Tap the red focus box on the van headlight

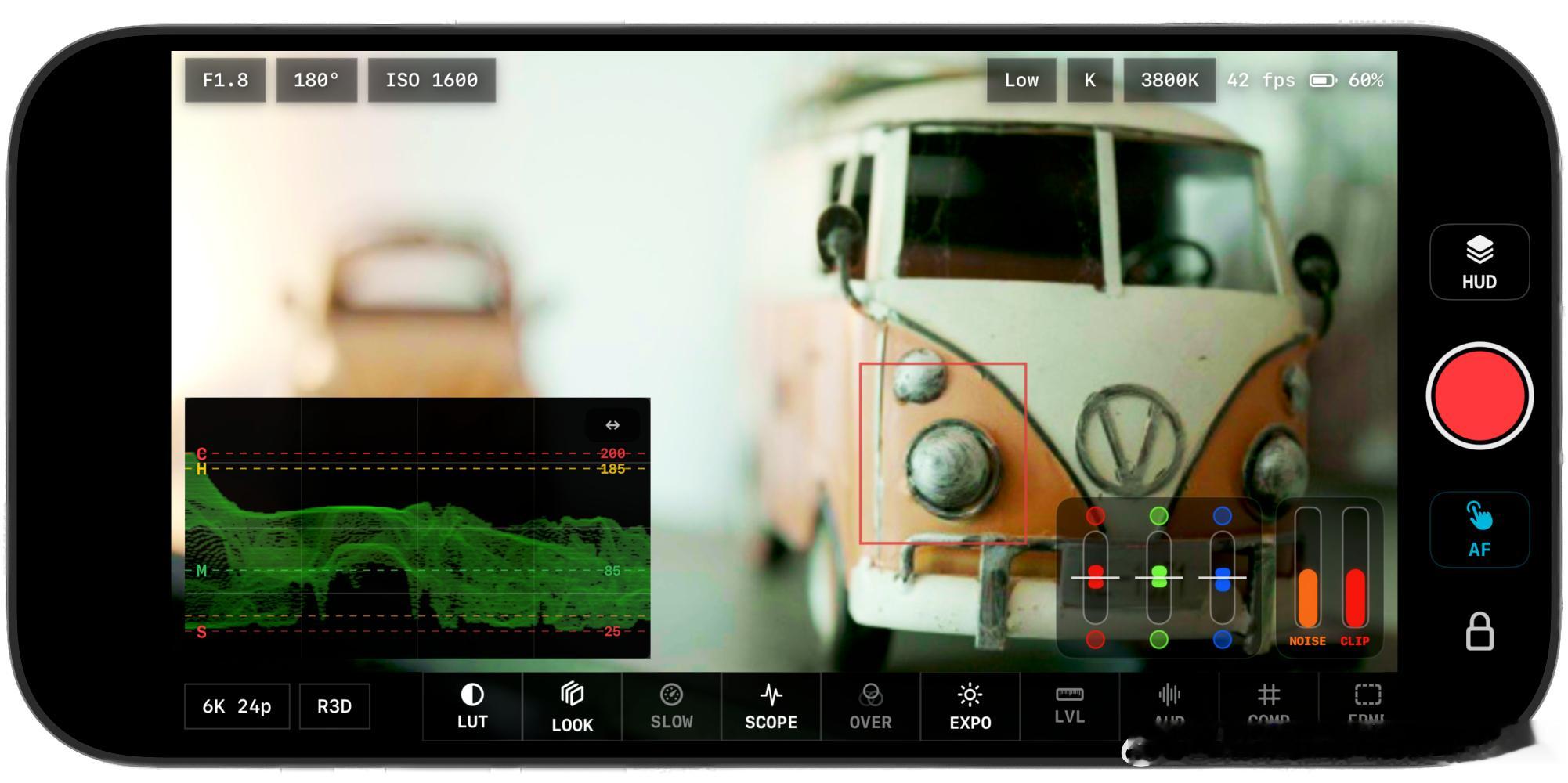943,453
